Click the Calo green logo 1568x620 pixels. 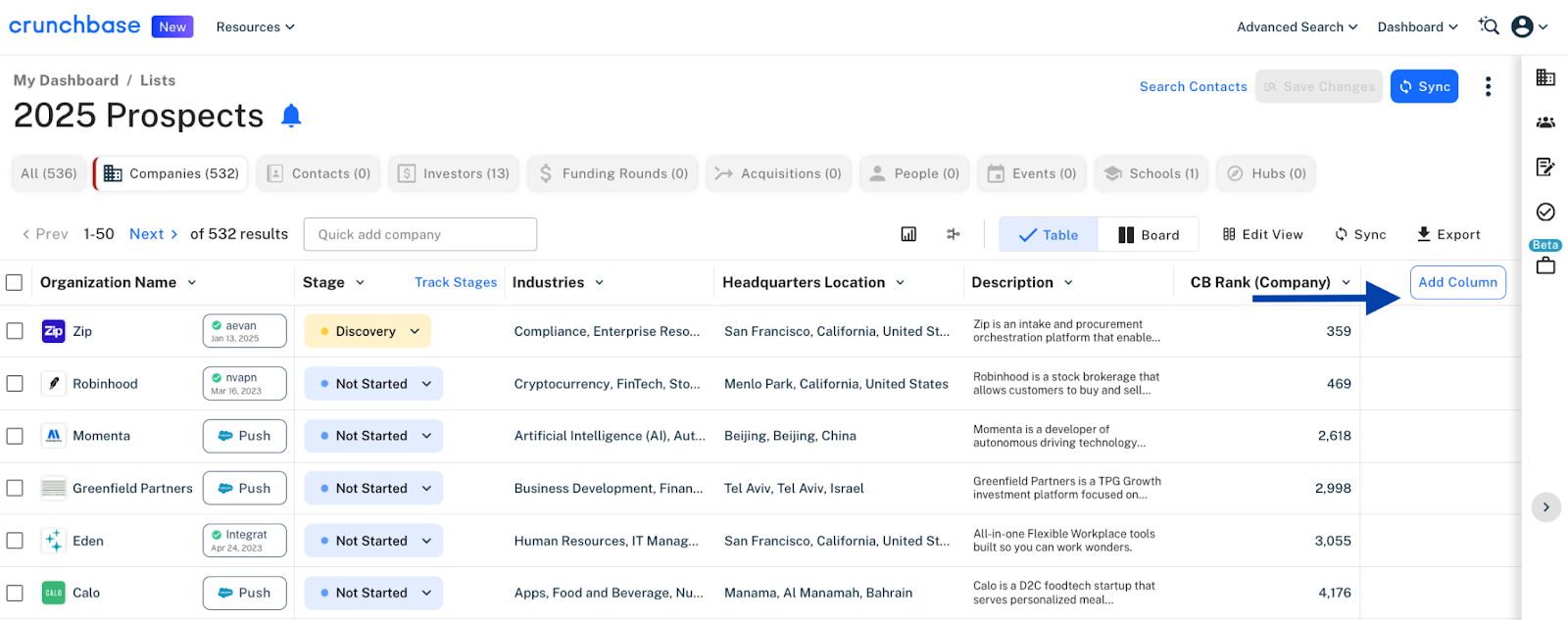(54, 593)
